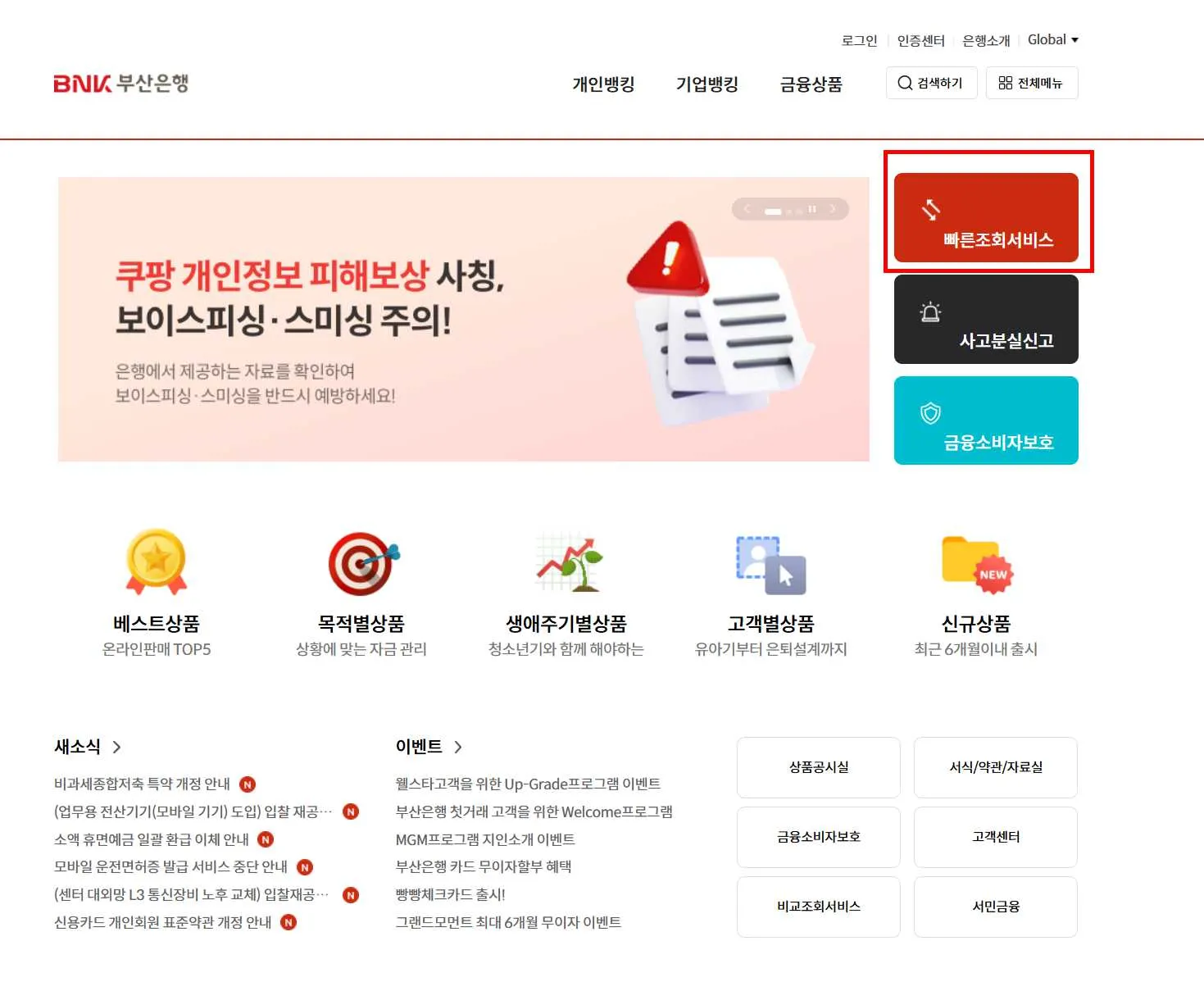Click the 베스트상품 medal icon

coord(157,562)
